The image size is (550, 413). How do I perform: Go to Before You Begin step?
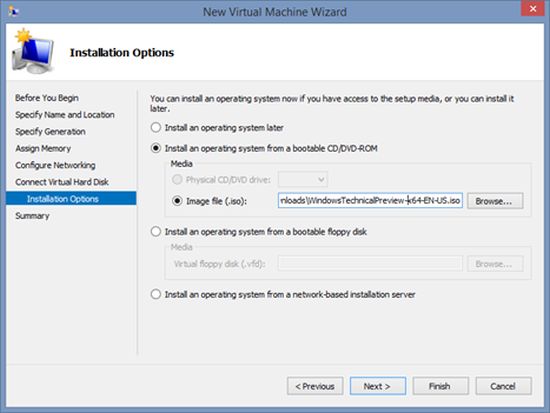coord(47,98)
